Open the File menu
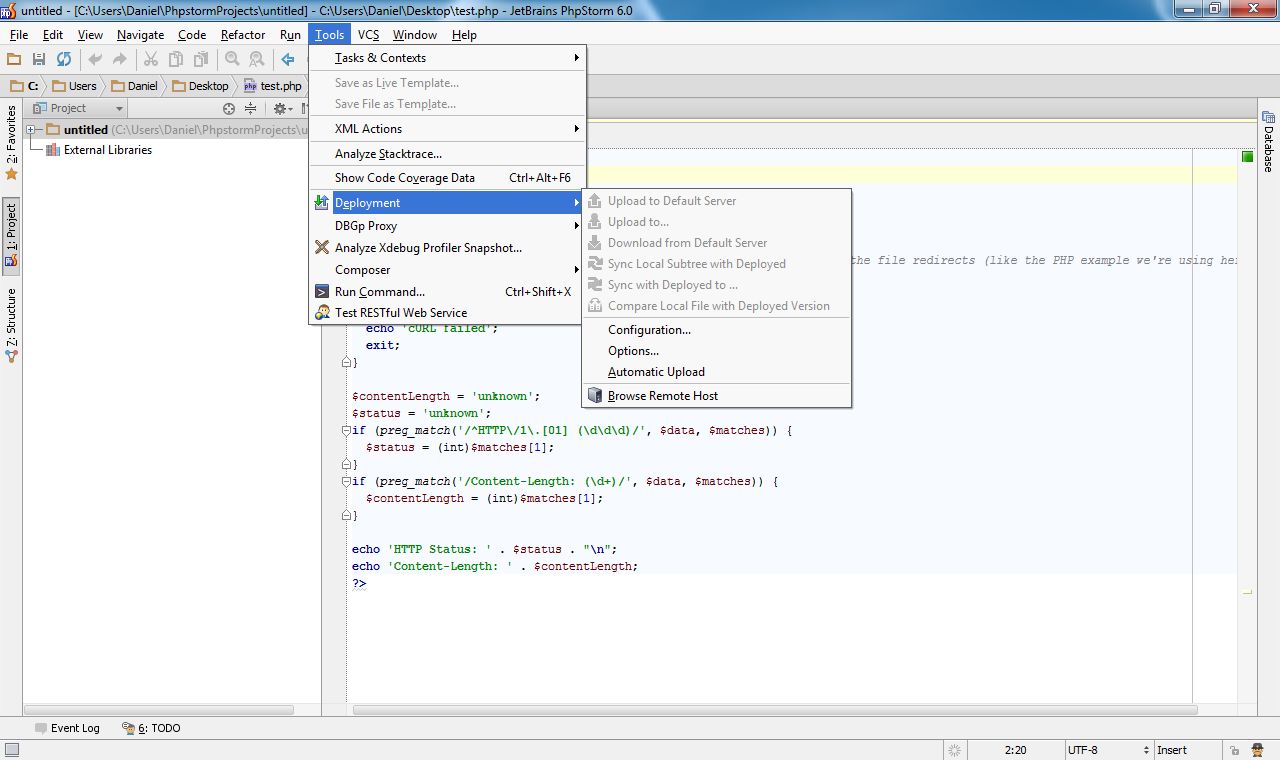The image size is (1280, 760). pos(19,34)
